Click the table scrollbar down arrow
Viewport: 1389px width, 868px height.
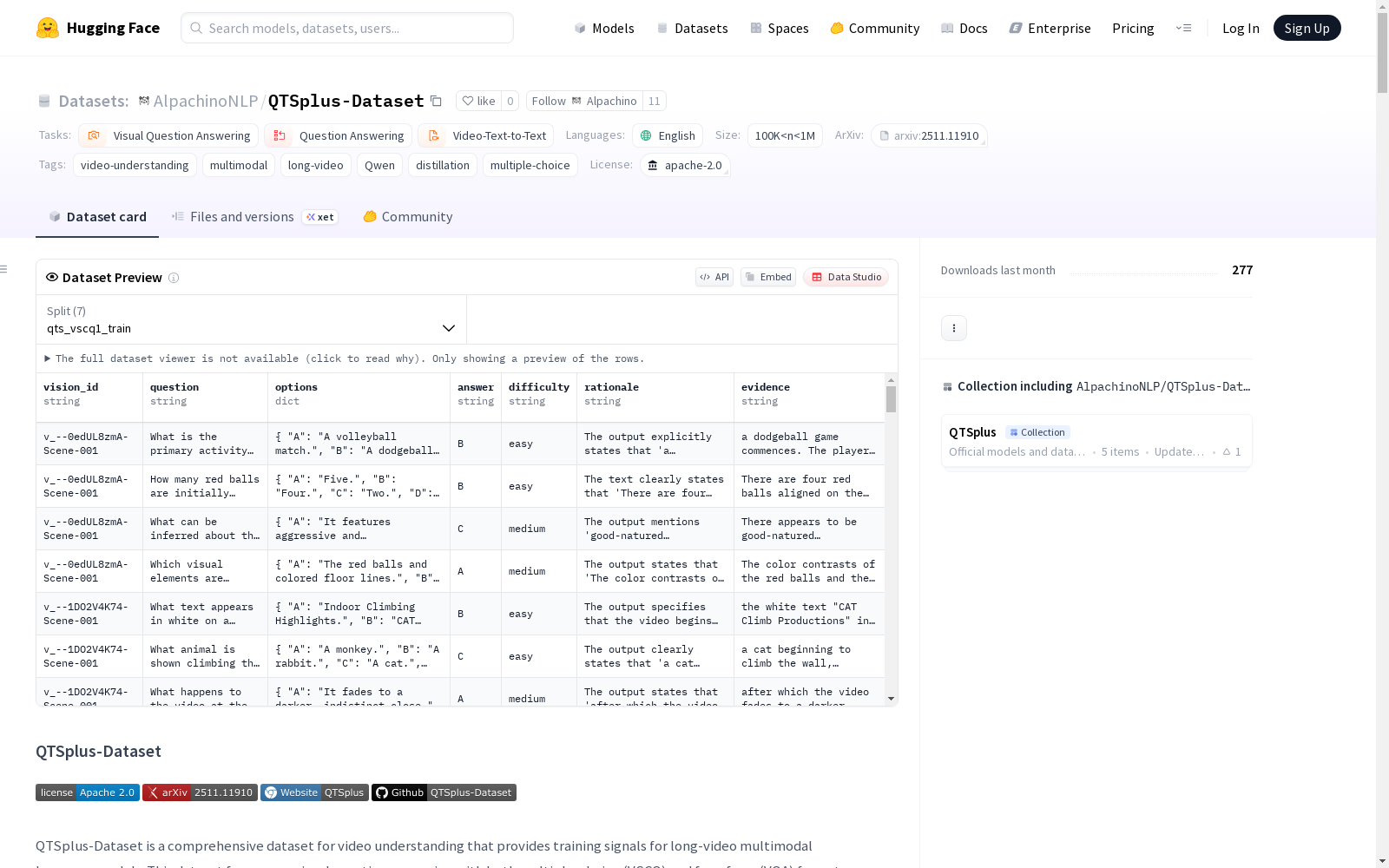point(891,699)
